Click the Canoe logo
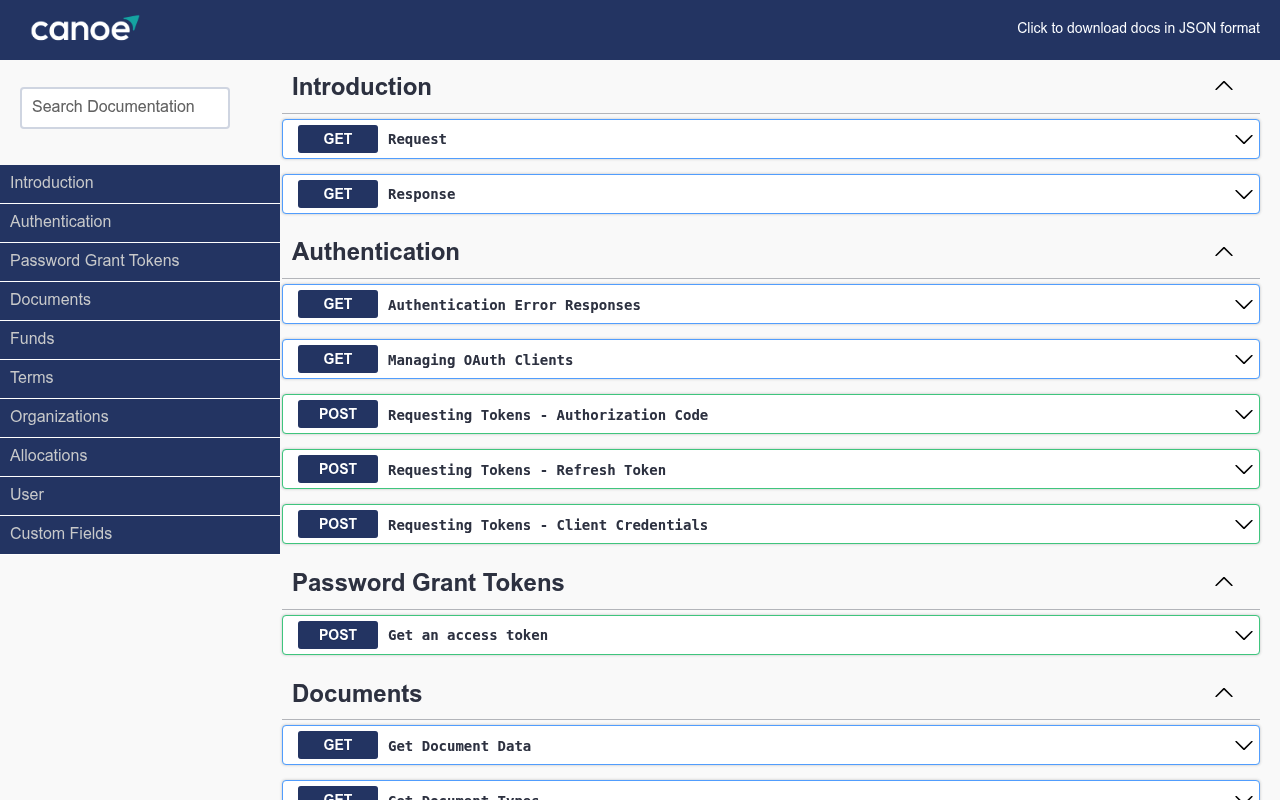Screen dimensions: 1280x800 coord(85,29)
